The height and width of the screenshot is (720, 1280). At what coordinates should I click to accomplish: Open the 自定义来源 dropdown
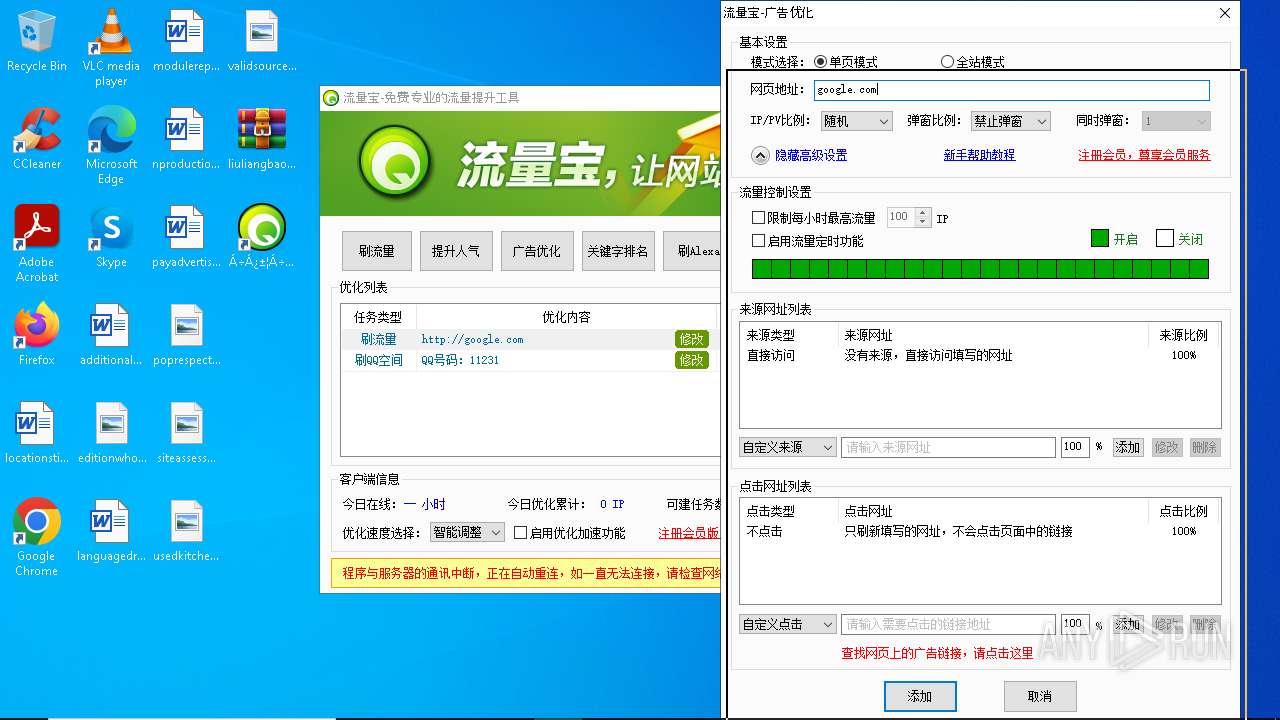(788, 447)
